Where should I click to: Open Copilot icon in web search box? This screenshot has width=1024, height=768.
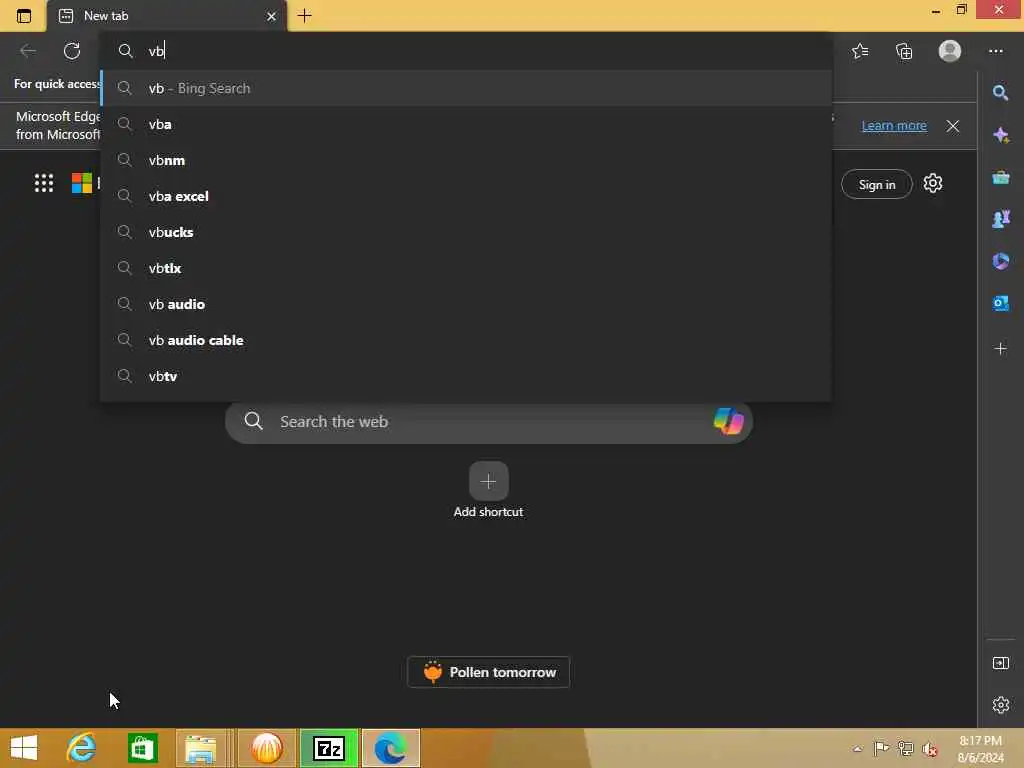(728, 421)
